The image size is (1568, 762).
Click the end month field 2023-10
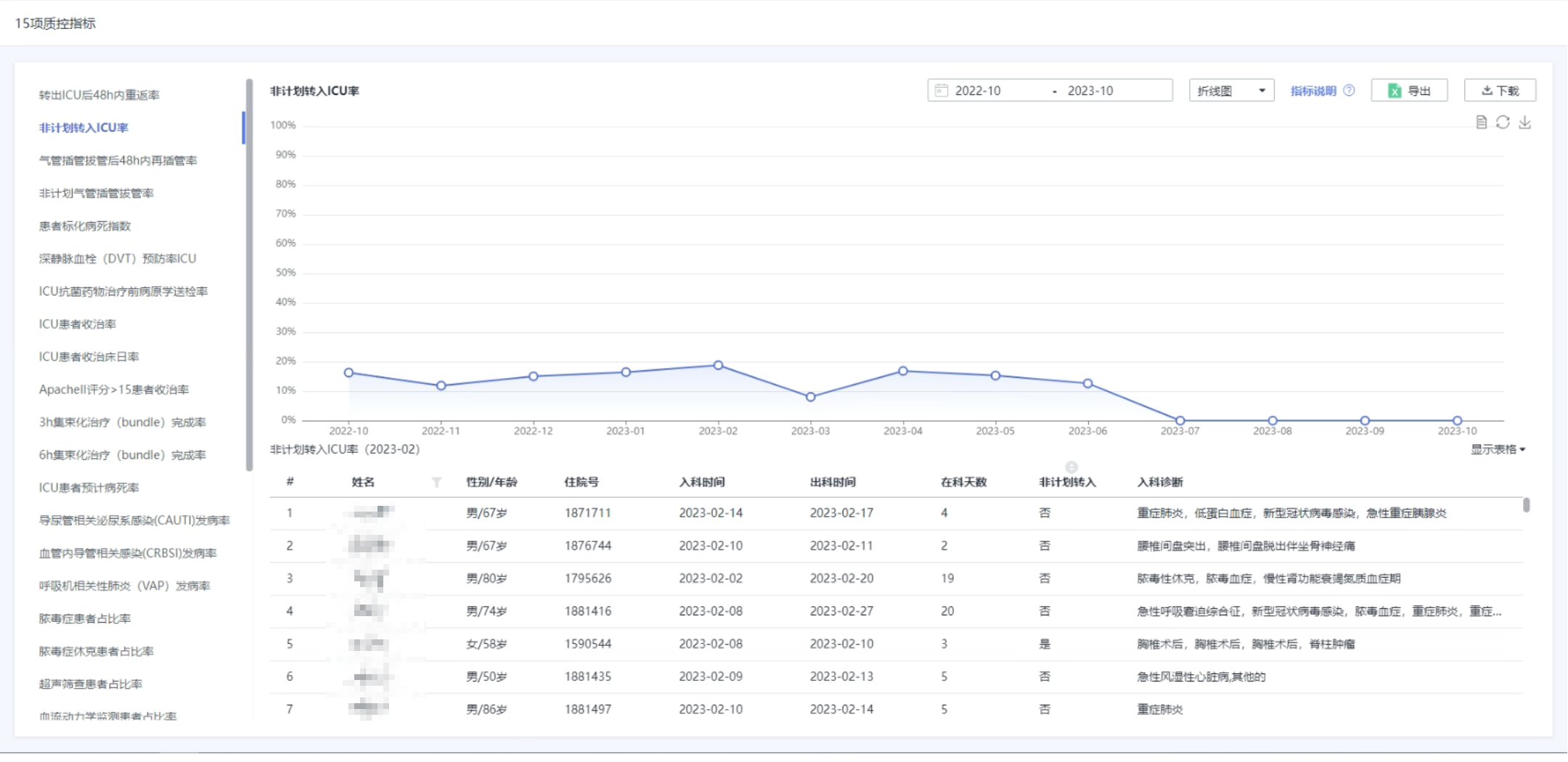click(x=1090, y=91)
